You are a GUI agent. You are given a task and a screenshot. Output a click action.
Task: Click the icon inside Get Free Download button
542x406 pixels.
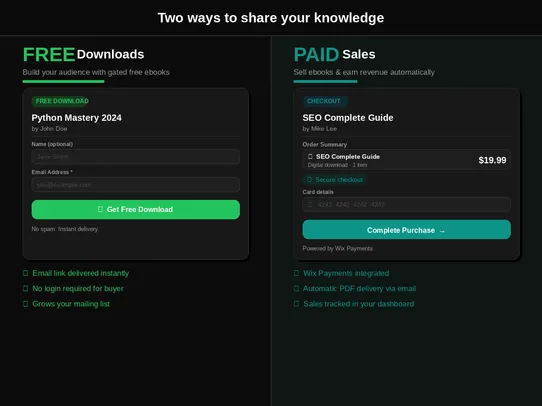pos(100,209)
